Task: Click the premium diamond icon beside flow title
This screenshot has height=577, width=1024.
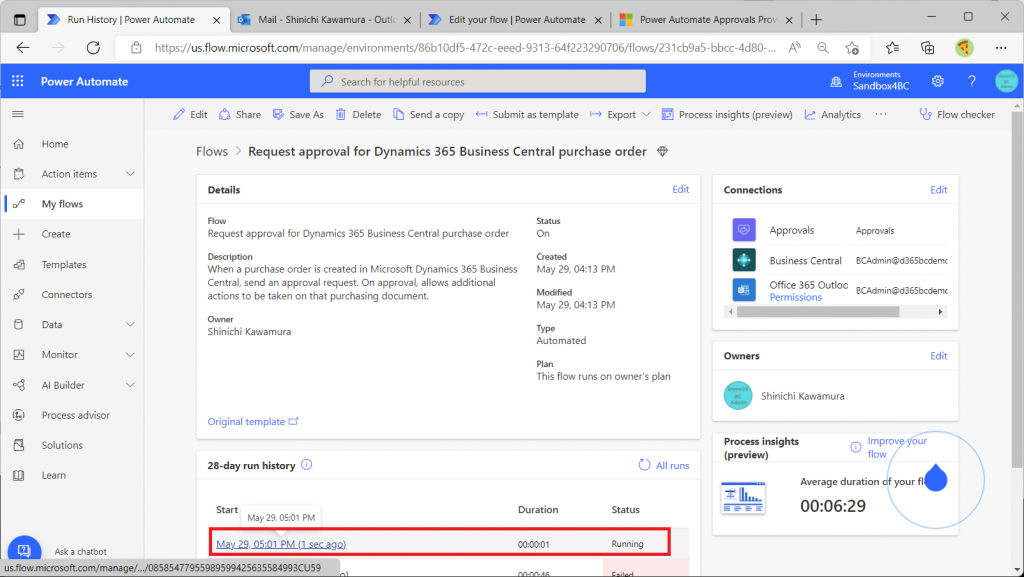Action: pyautogui.click(x=662, y=151)
